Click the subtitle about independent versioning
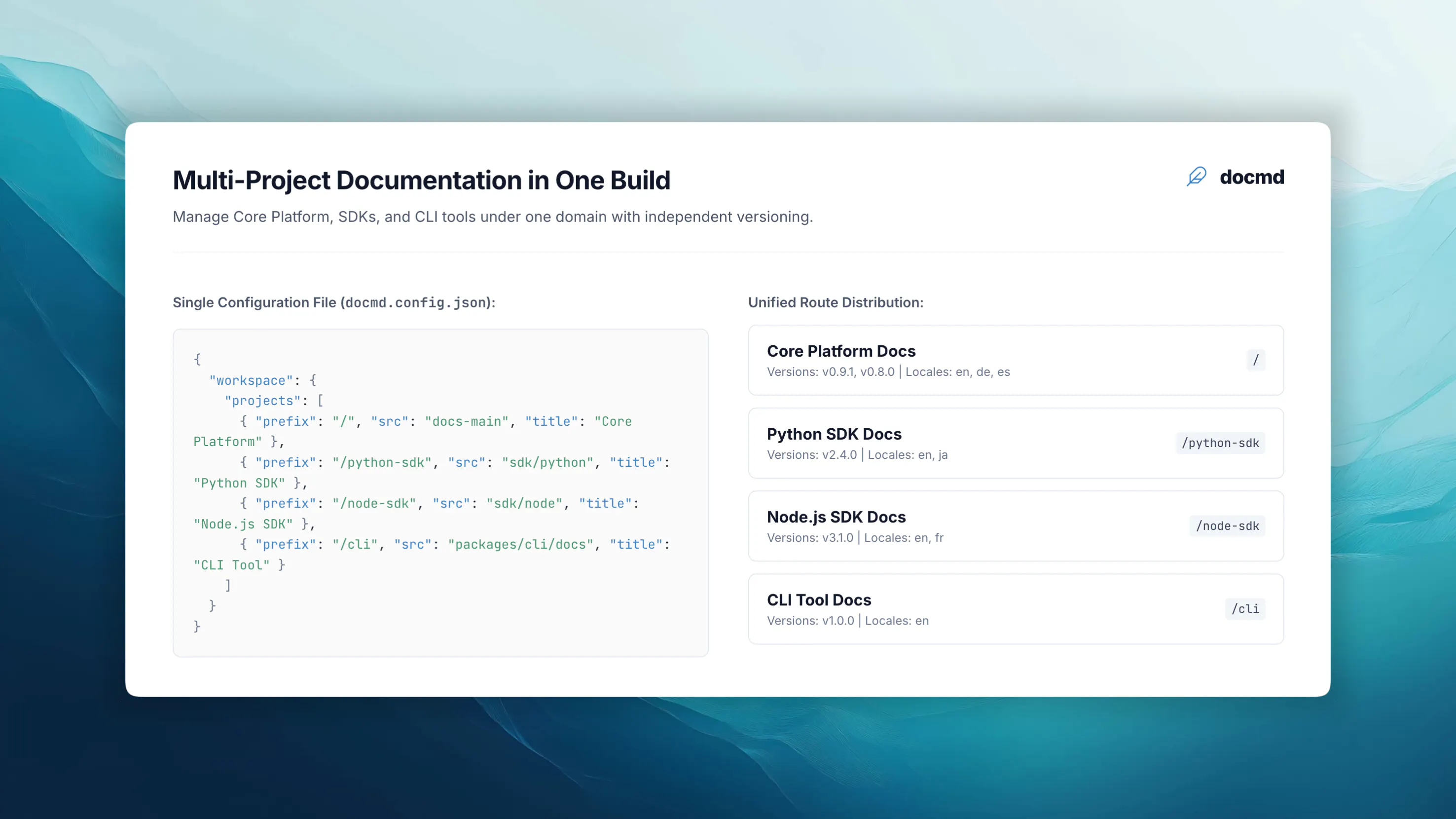This screenshot has height=819, width=1456. pos(493,217)
